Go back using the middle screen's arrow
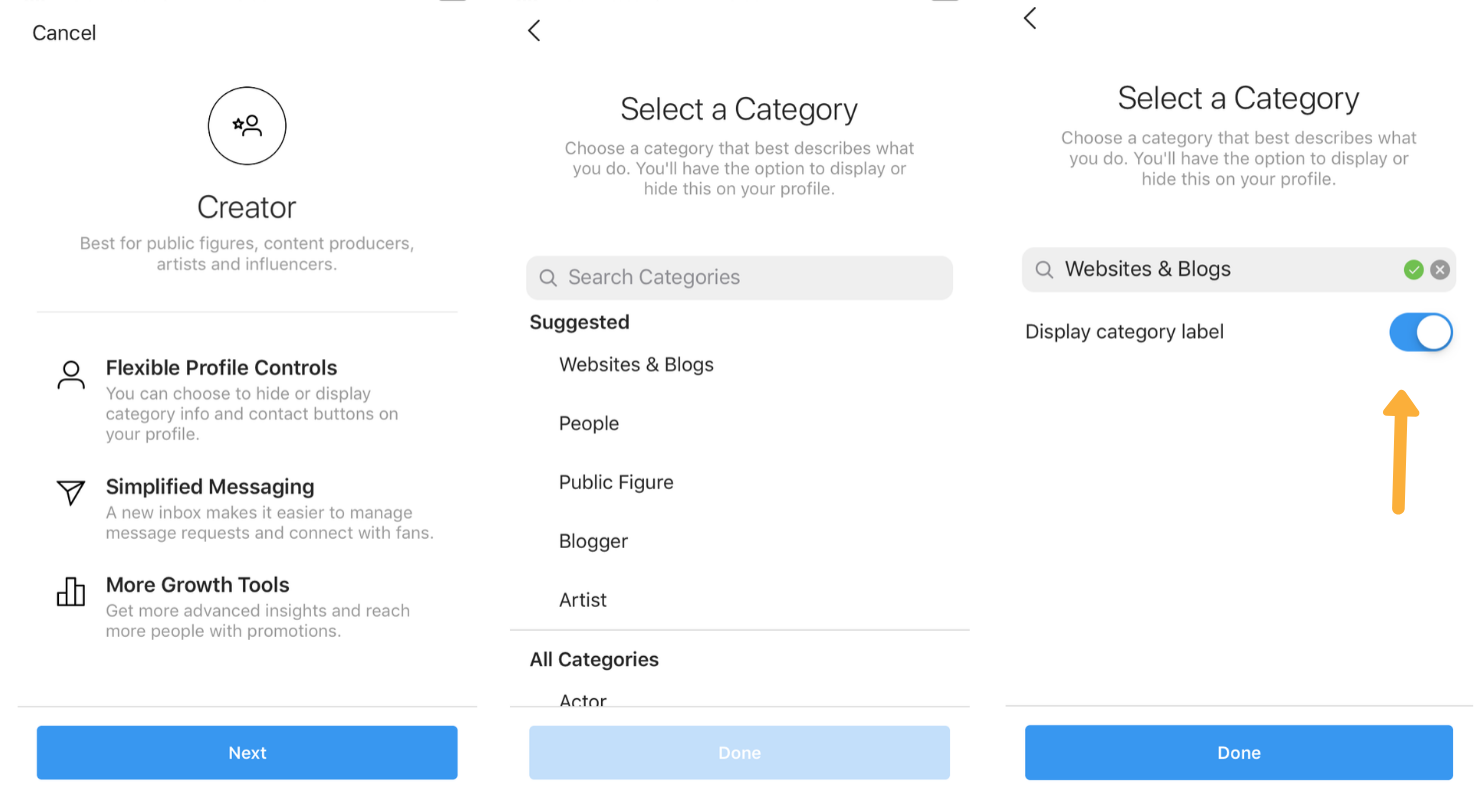The image size is (1480, 800). [534, 30]
